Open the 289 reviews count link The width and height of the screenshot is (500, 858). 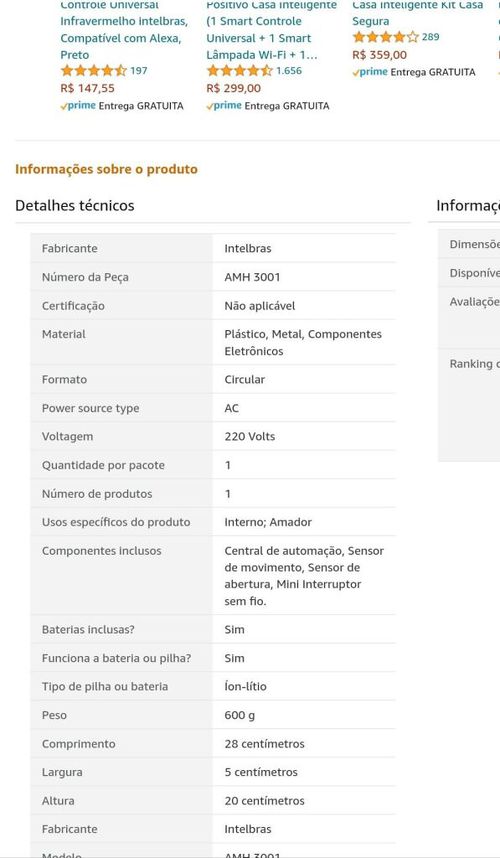(x=431, y=37)
